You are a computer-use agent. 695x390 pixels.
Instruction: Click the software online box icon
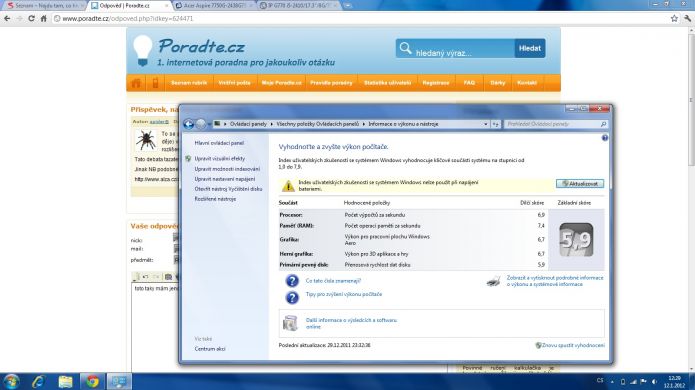tap(290, 323)
